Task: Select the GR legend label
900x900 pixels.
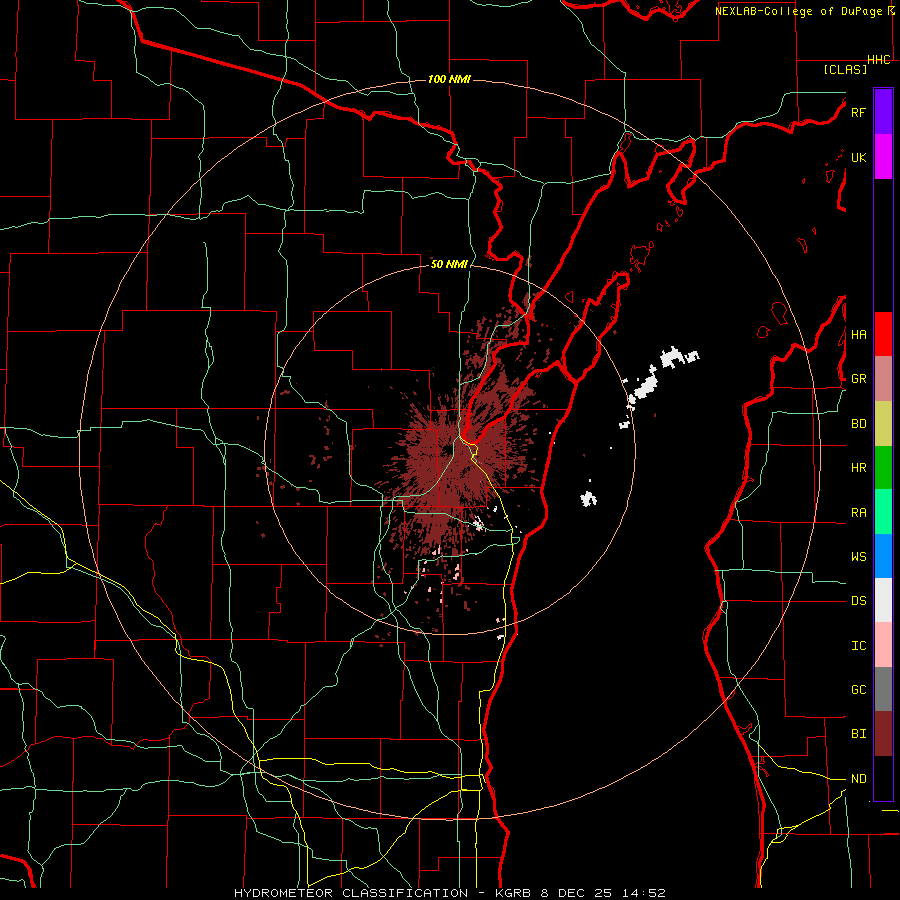Action: point(858,379)
